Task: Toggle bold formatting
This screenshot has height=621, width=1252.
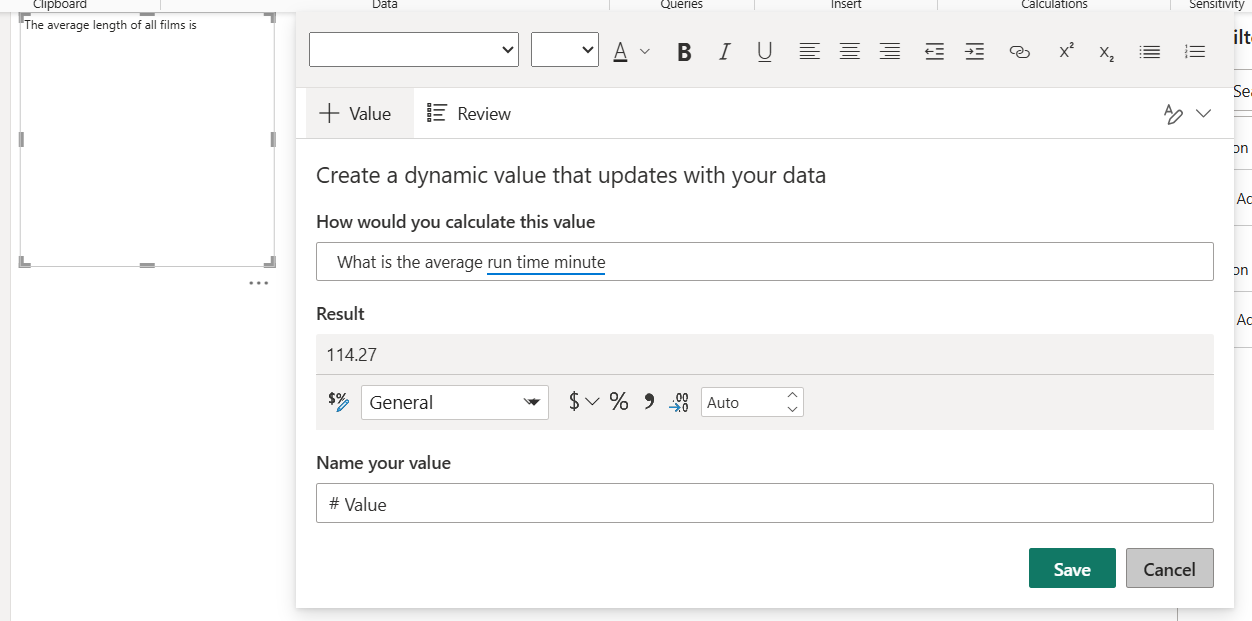Action: point(684,52)
